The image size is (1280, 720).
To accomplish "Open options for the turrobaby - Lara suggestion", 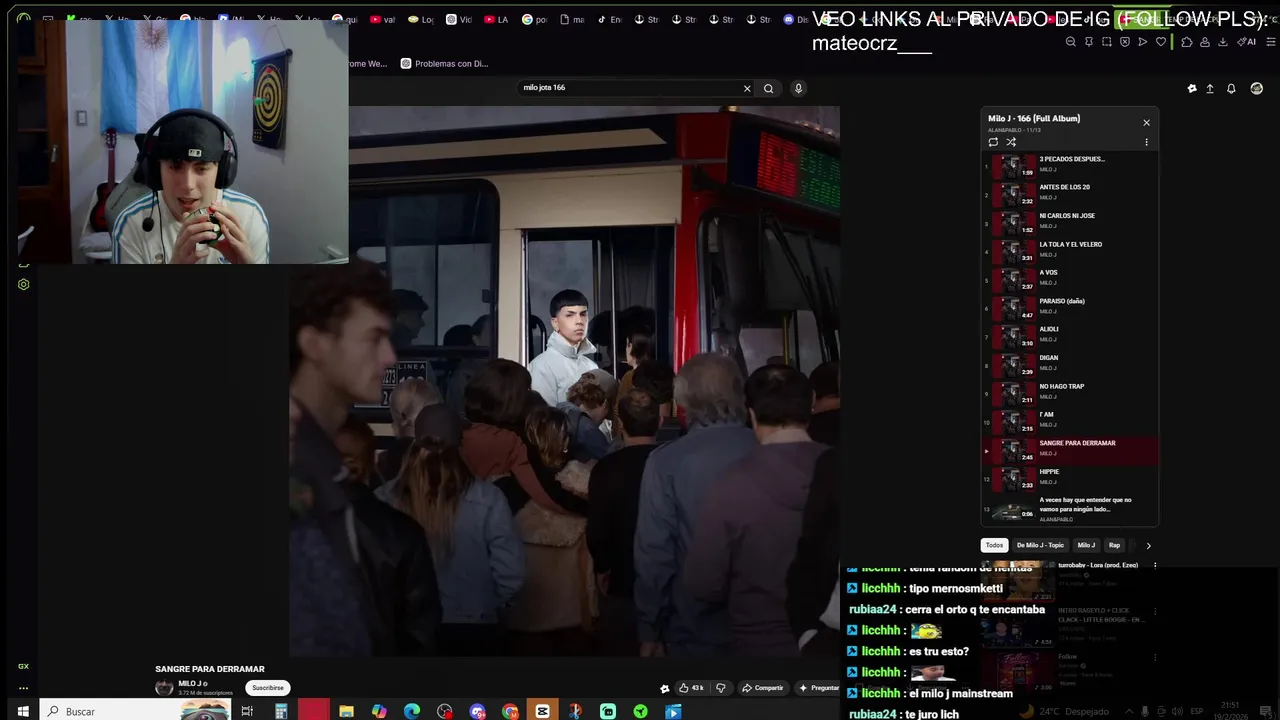I will 1155,566.
